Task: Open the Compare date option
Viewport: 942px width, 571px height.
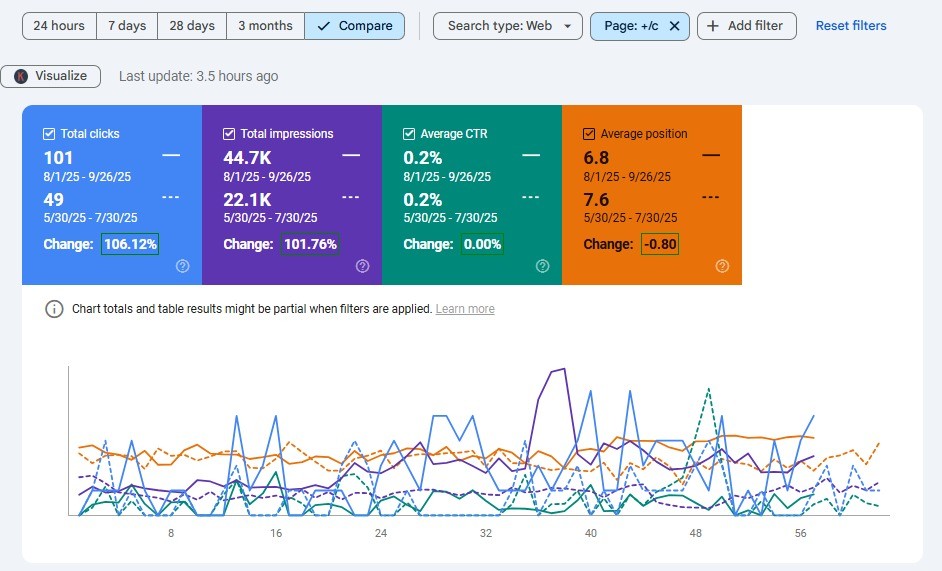Action: pyautogui.click(x=354, y=26)
